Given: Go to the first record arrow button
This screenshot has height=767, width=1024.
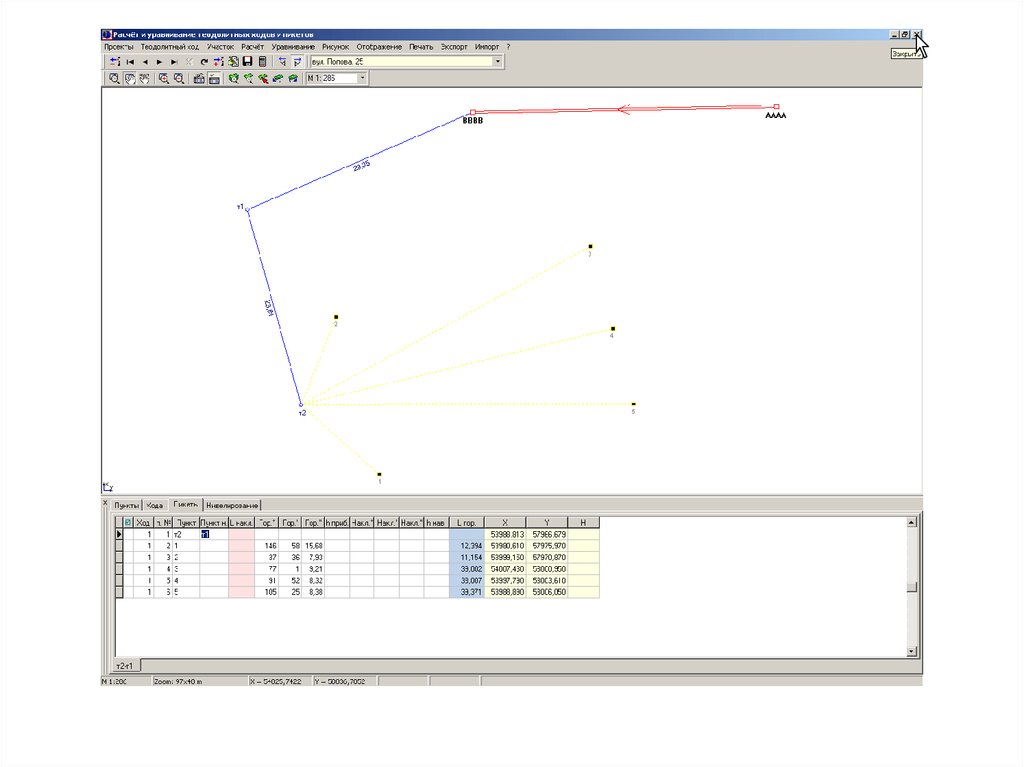Looking at the screenshot, I should click(130, 62).
